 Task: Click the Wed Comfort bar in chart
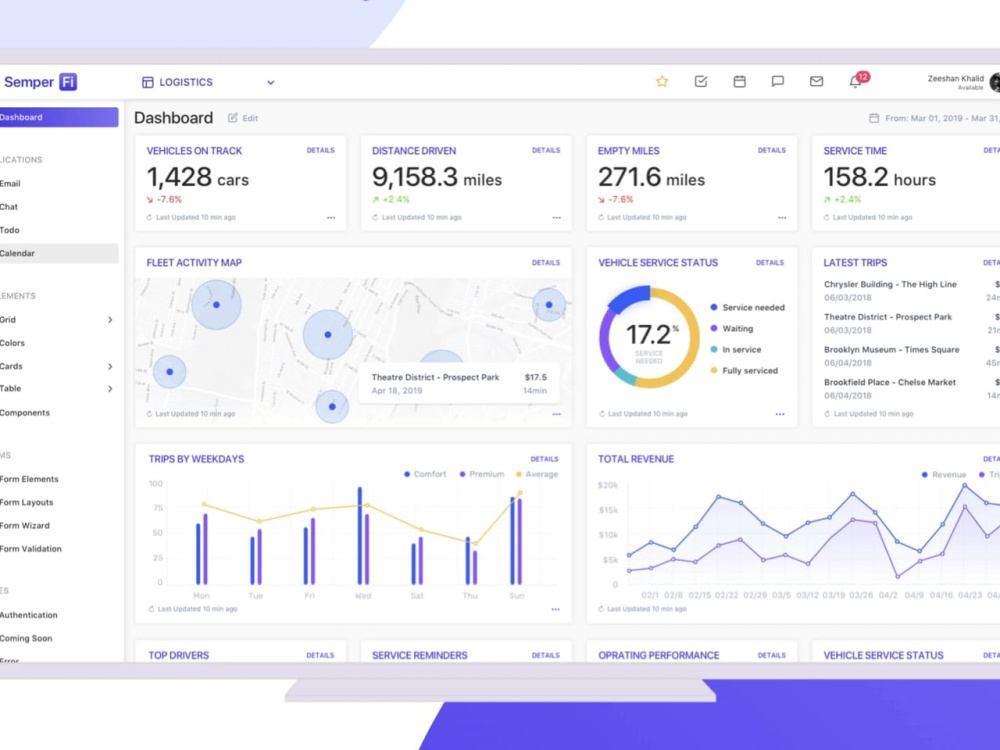pos(360,536)
